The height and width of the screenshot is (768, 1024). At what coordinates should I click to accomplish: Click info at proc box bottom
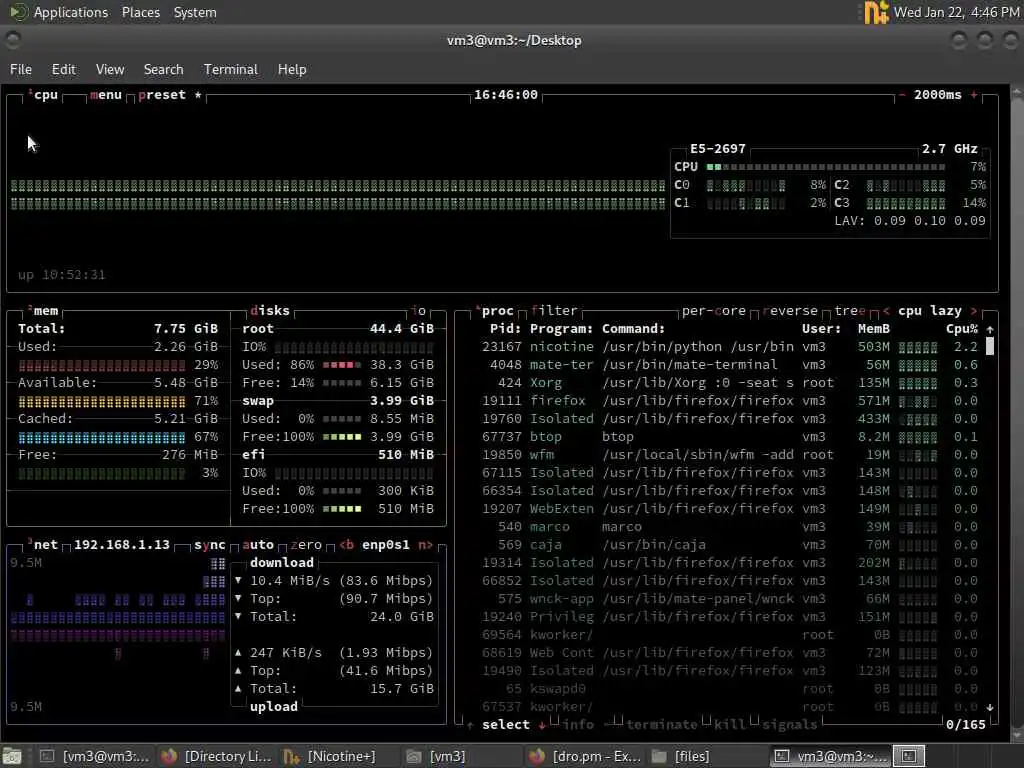pyautogui.click(x=579, y=725)
